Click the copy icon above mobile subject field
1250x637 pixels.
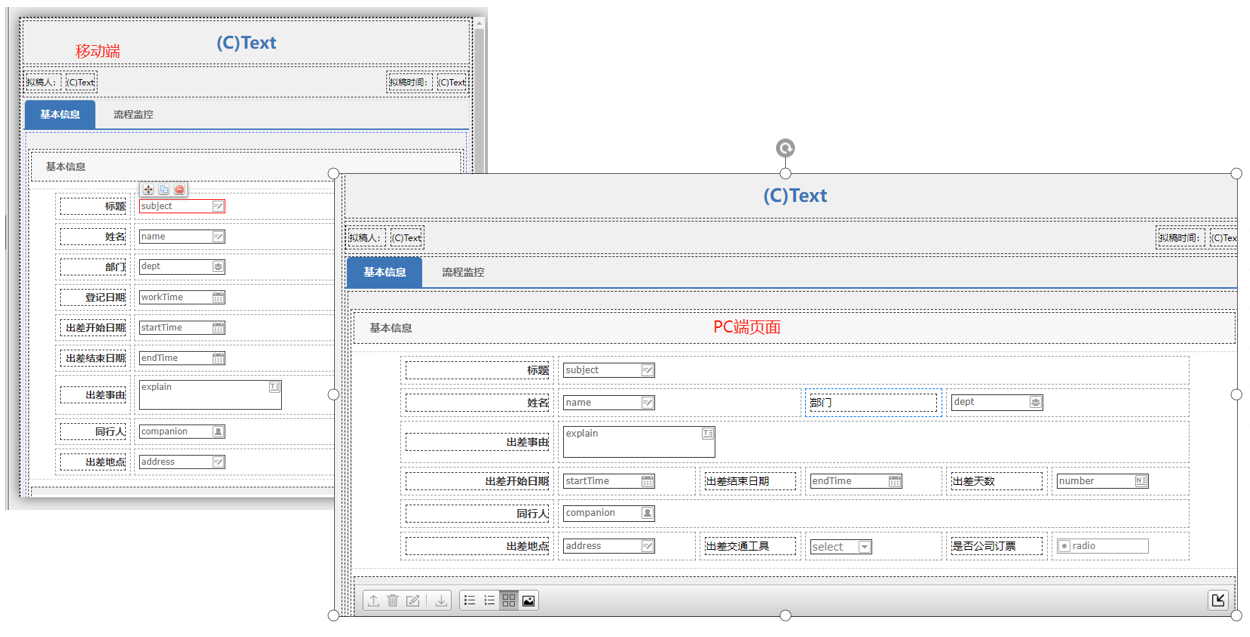164,189
